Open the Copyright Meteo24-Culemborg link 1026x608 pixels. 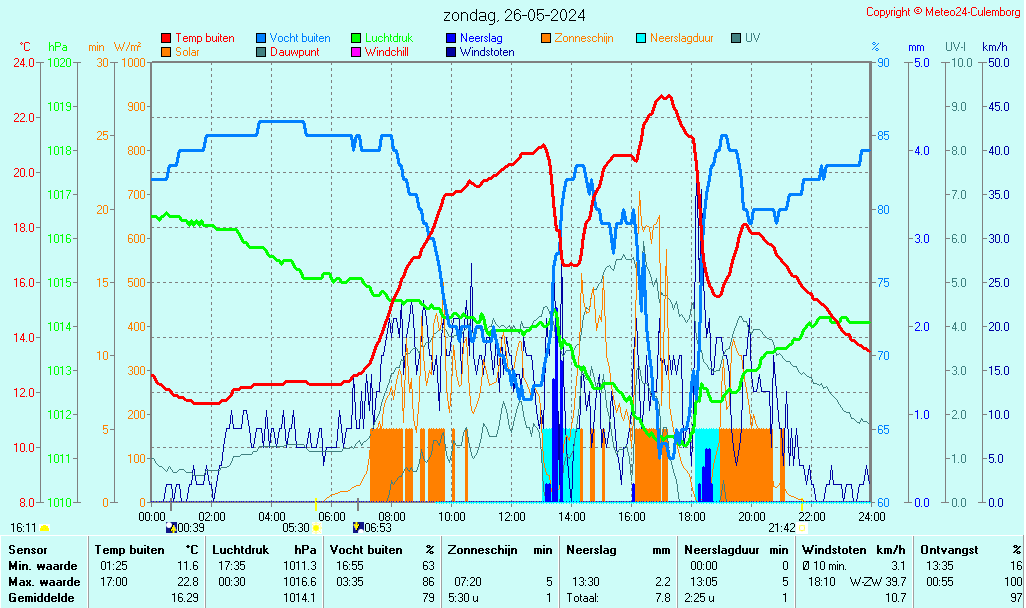942,12
